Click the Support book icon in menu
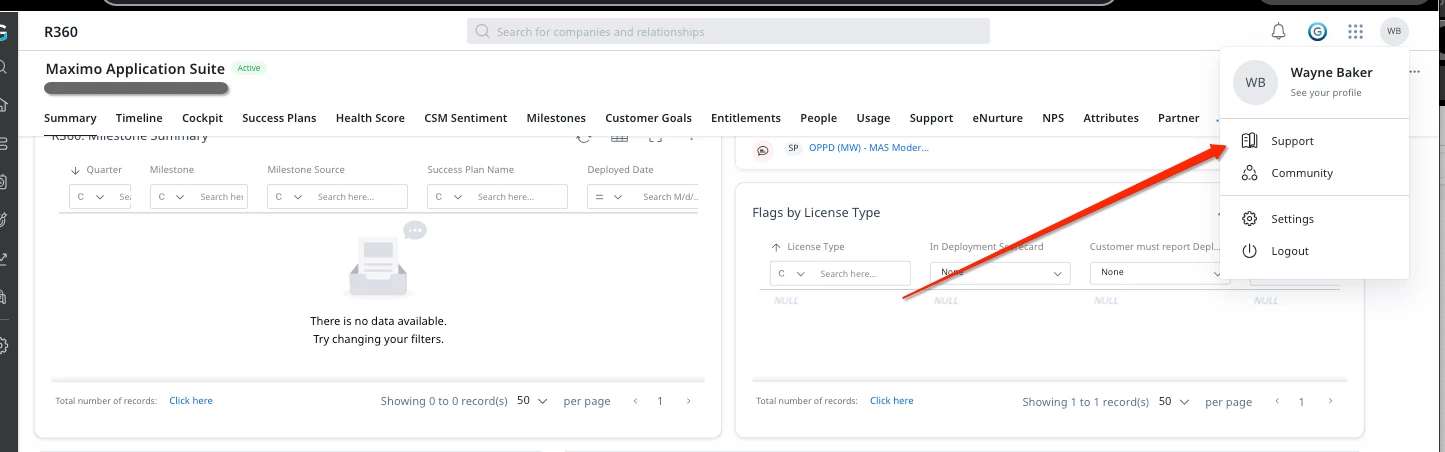Image resolution: width=1445 pixels, height=452 pixels. 1249,141
